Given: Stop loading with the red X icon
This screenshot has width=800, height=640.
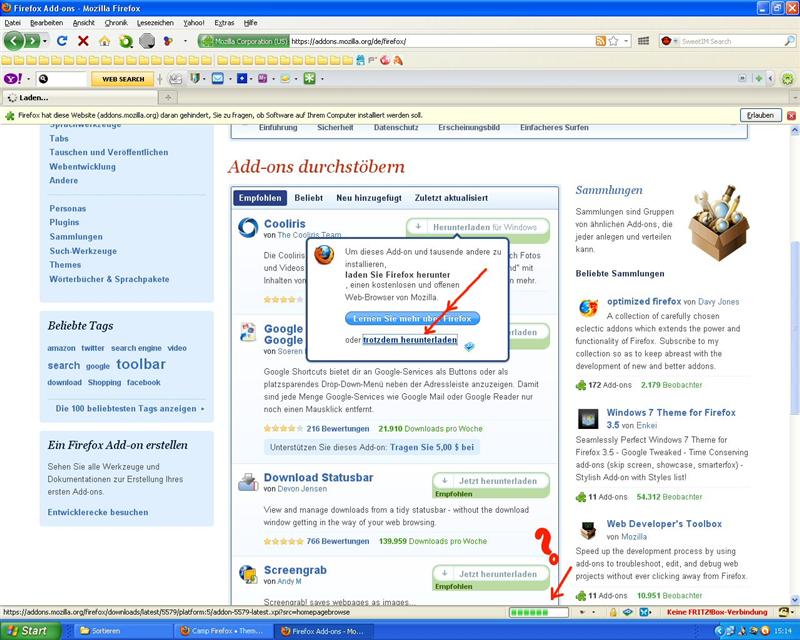Looking at the screenshot, I should (x=83, y=41).
